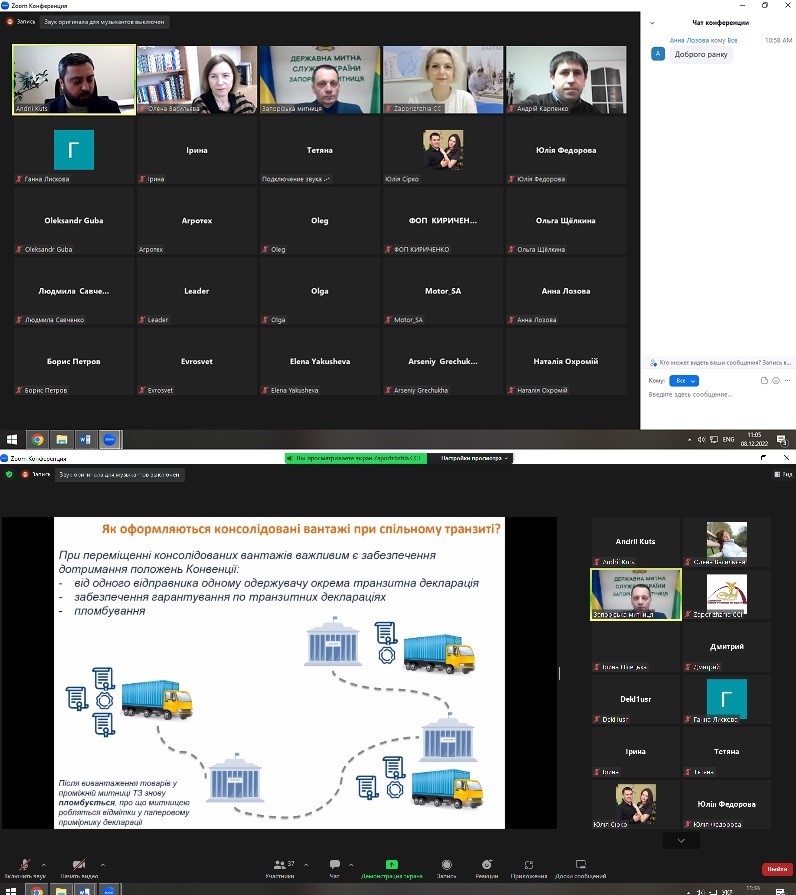This screenshot has width=796, height=895.
Task: Open the chat panel from toolbar
Action: 335,865
